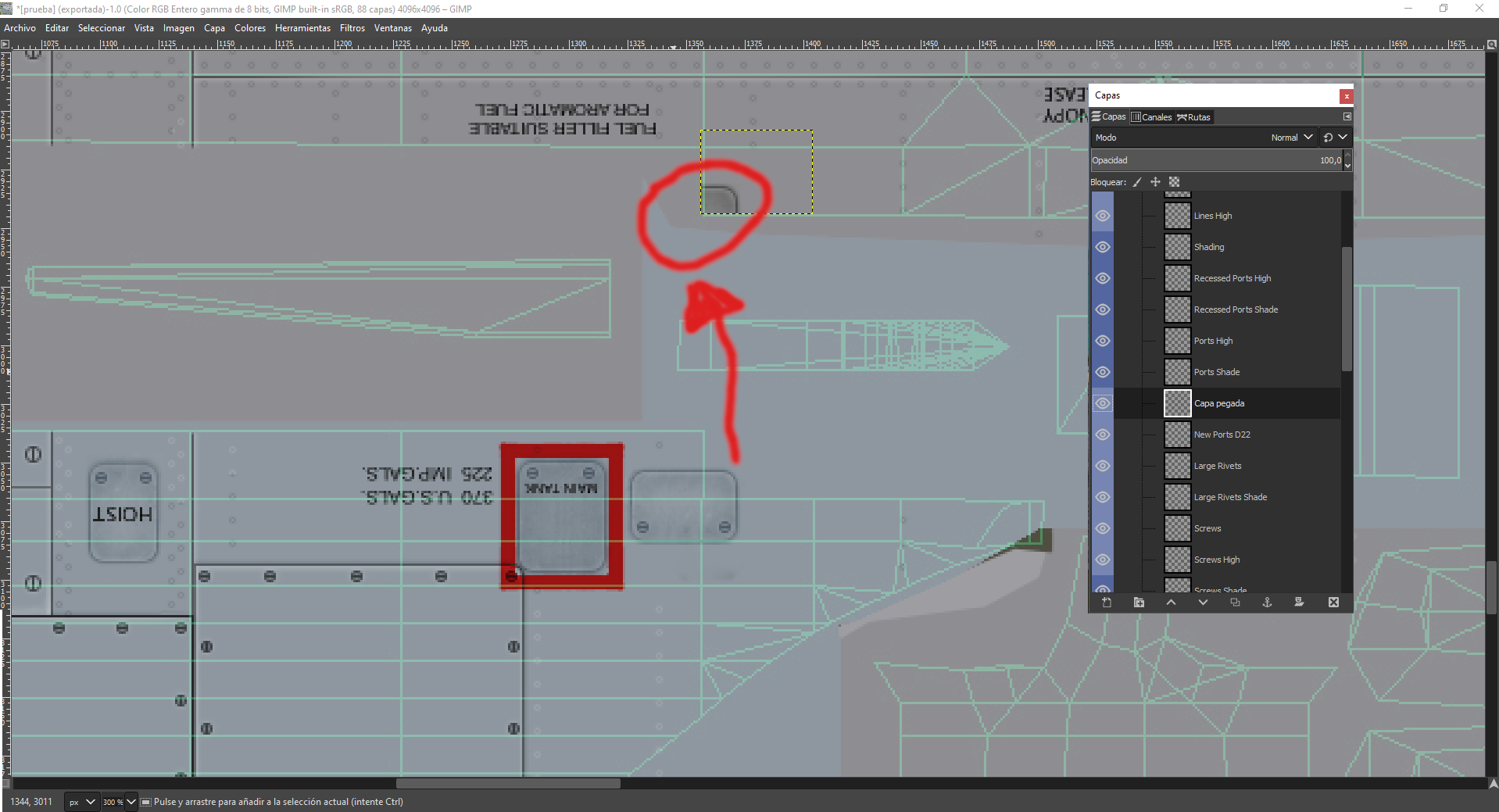Raise the selected layer one step
Screen dimensions: 1499x812
point(1171,603)
